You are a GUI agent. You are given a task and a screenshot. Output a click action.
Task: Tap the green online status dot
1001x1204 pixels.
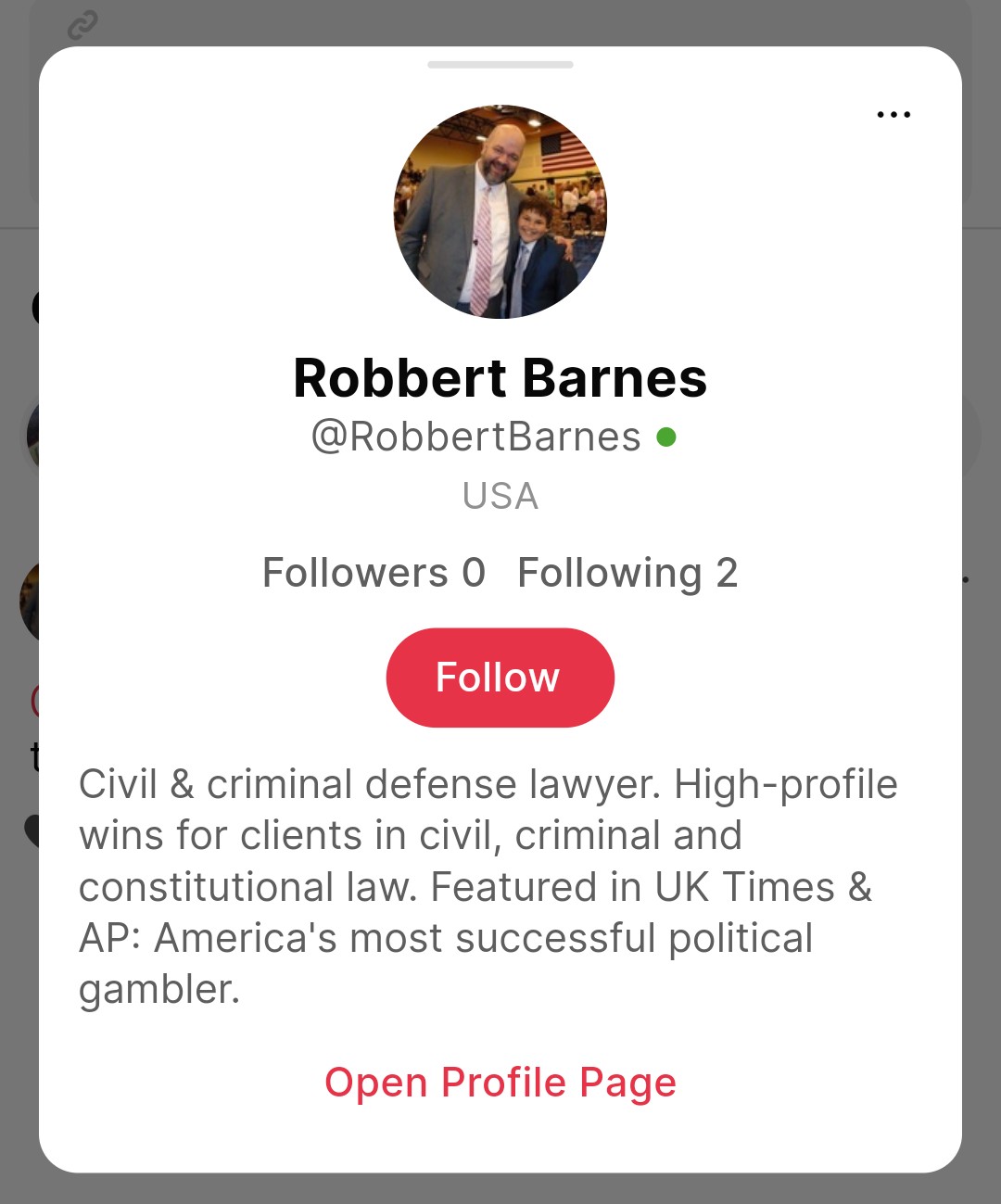(665, 437)
